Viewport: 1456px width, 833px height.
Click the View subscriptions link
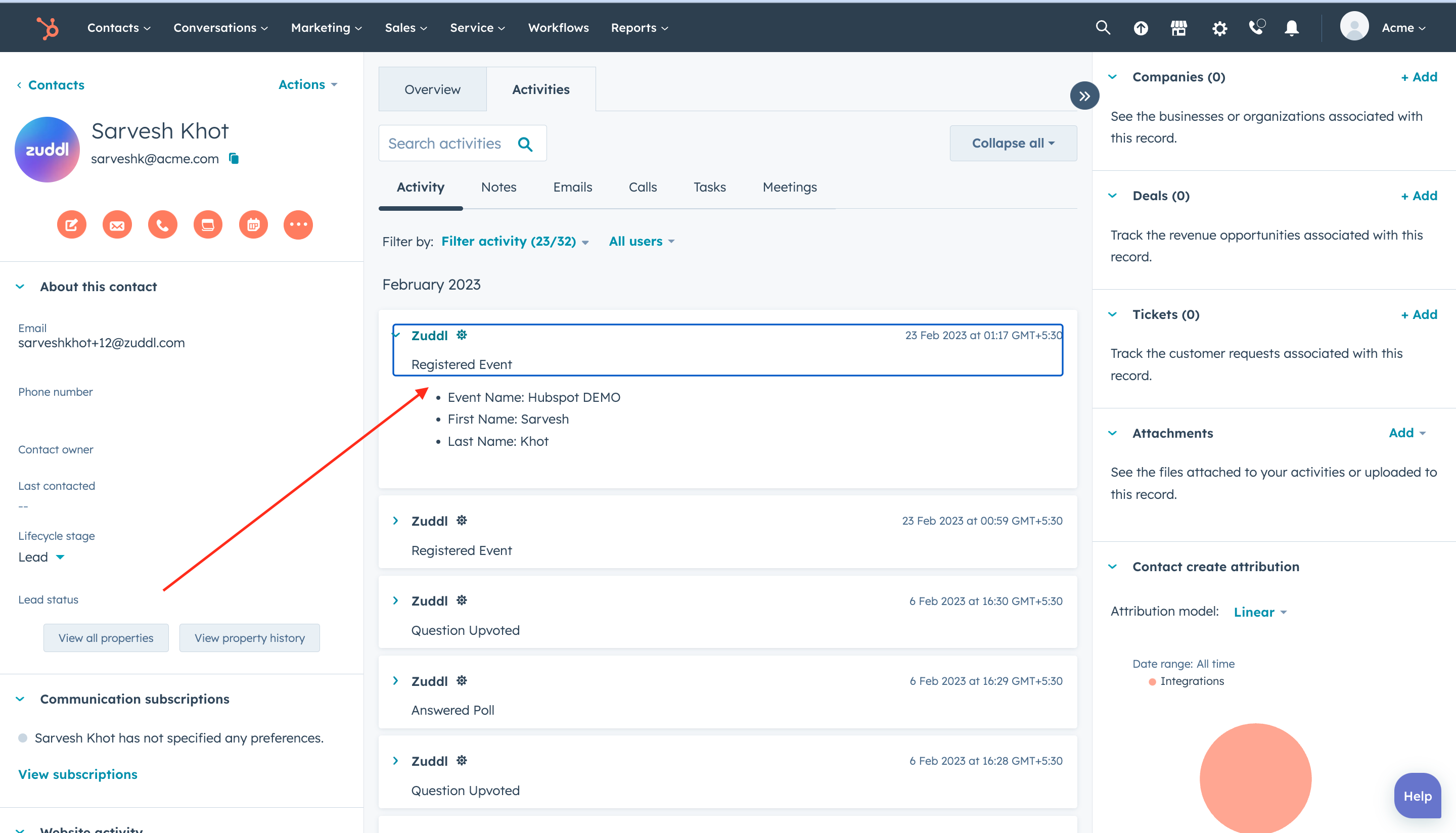[78, 774]
